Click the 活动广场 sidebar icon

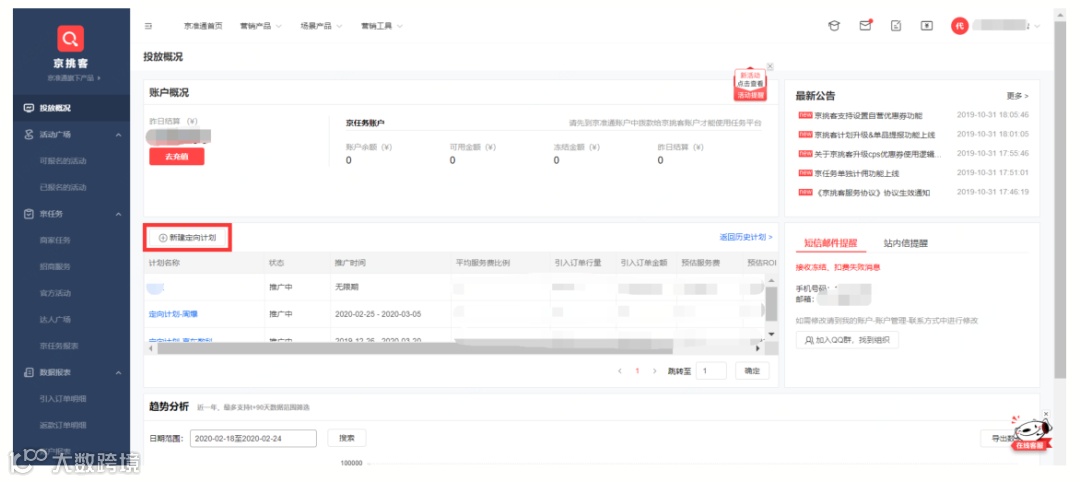coord(28,134)
